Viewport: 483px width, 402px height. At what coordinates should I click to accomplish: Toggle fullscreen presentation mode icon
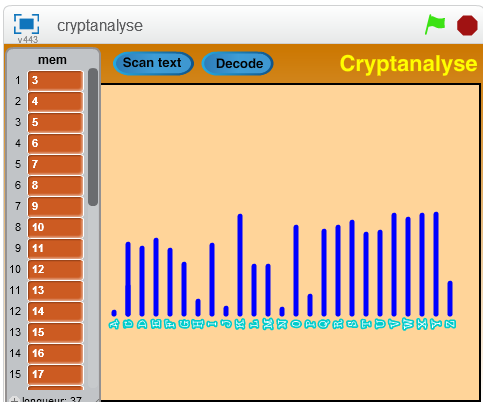pos(26,24)
